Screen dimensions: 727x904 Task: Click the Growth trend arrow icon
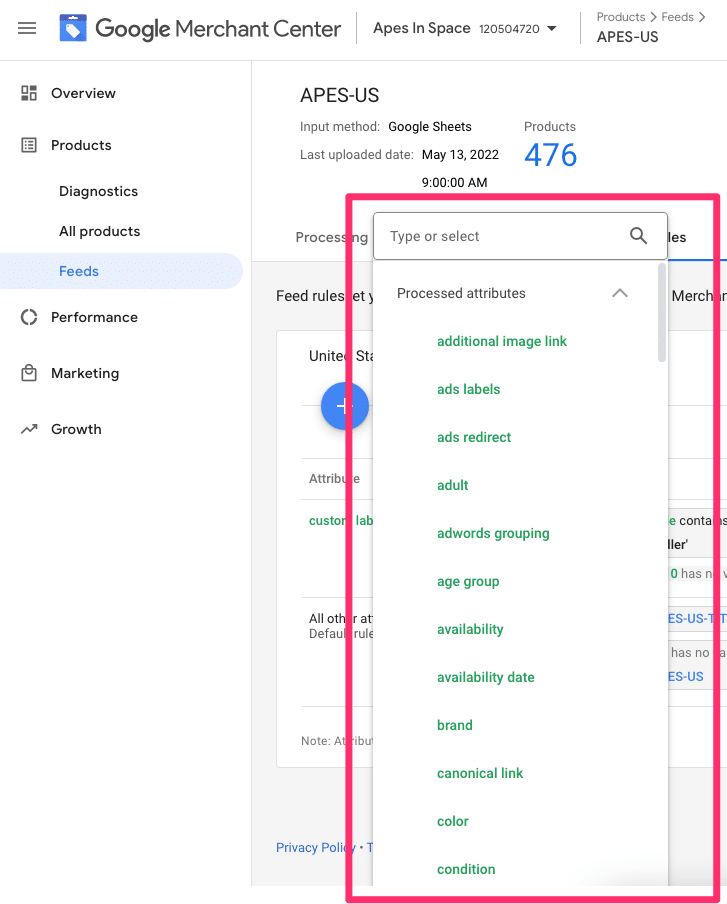click(x=29, y=429)
